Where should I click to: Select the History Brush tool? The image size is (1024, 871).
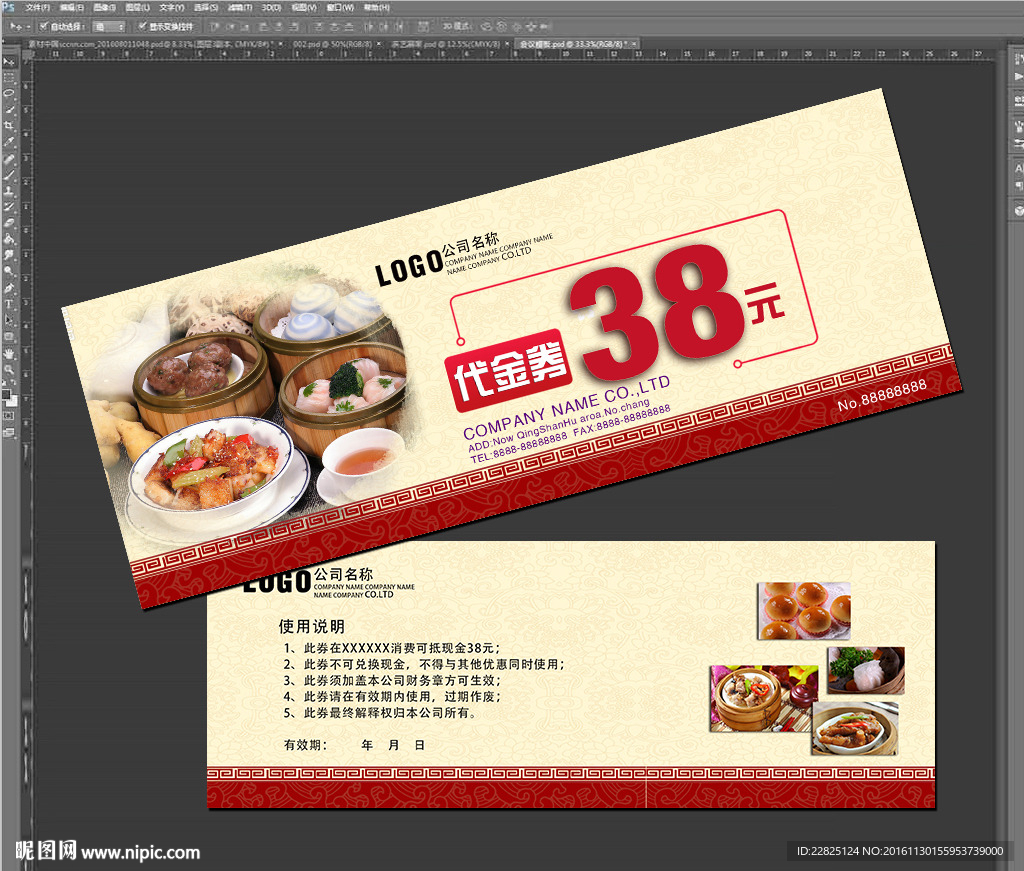(9, 207)
